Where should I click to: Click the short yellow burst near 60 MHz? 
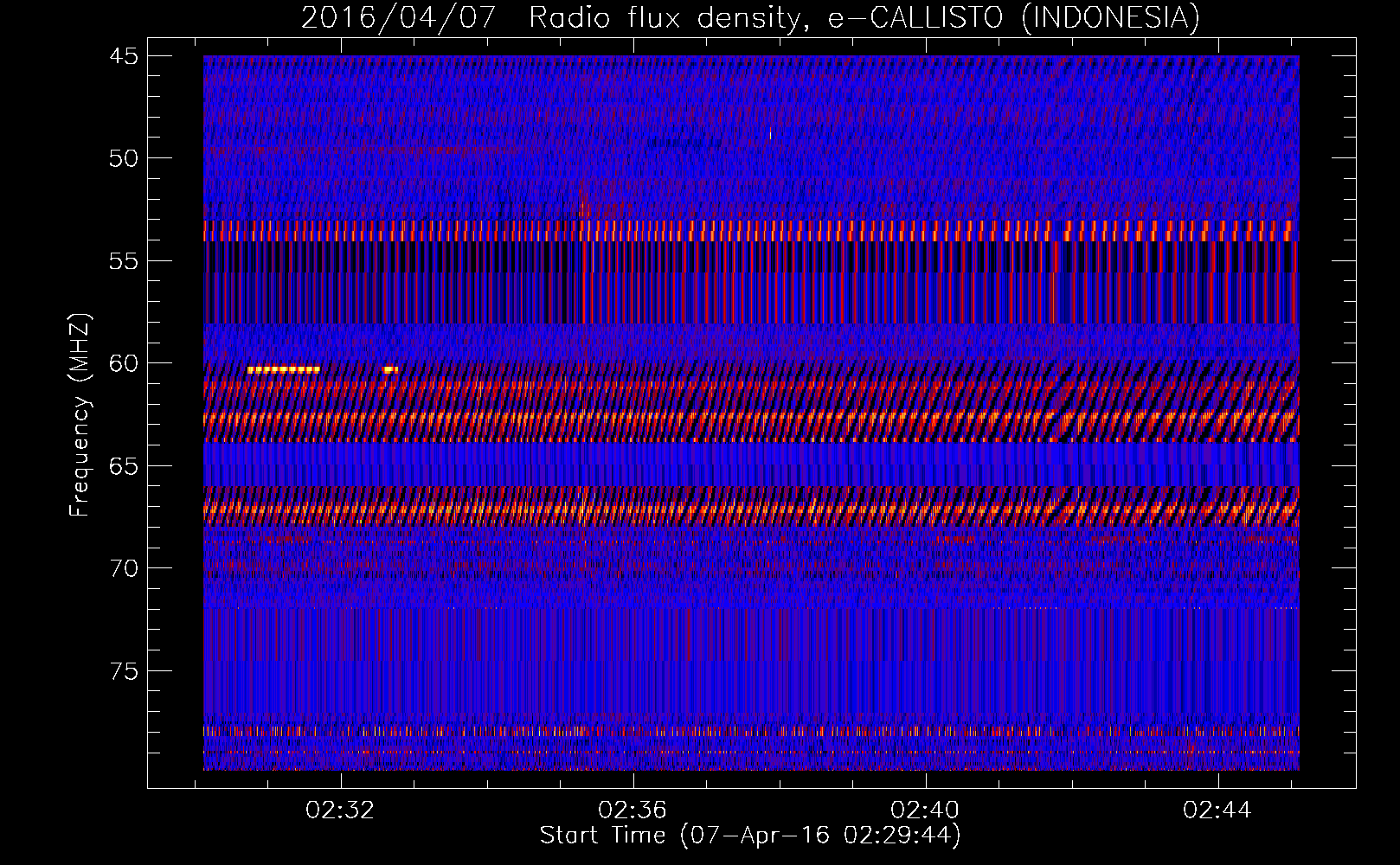click(x=390, y=369)
